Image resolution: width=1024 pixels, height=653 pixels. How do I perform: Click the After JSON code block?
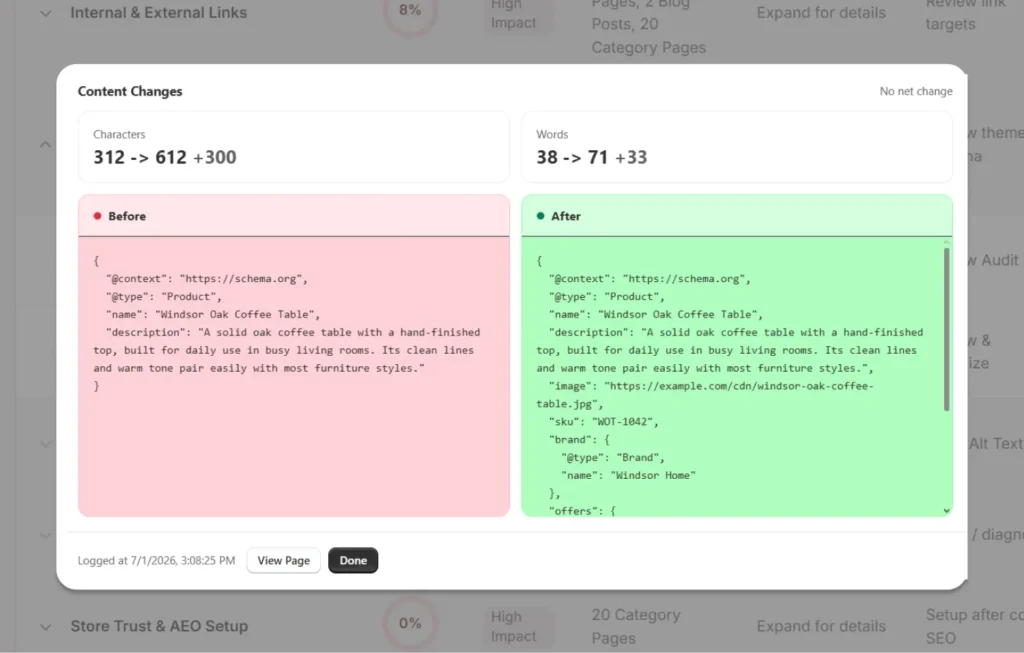click(737, 377)
